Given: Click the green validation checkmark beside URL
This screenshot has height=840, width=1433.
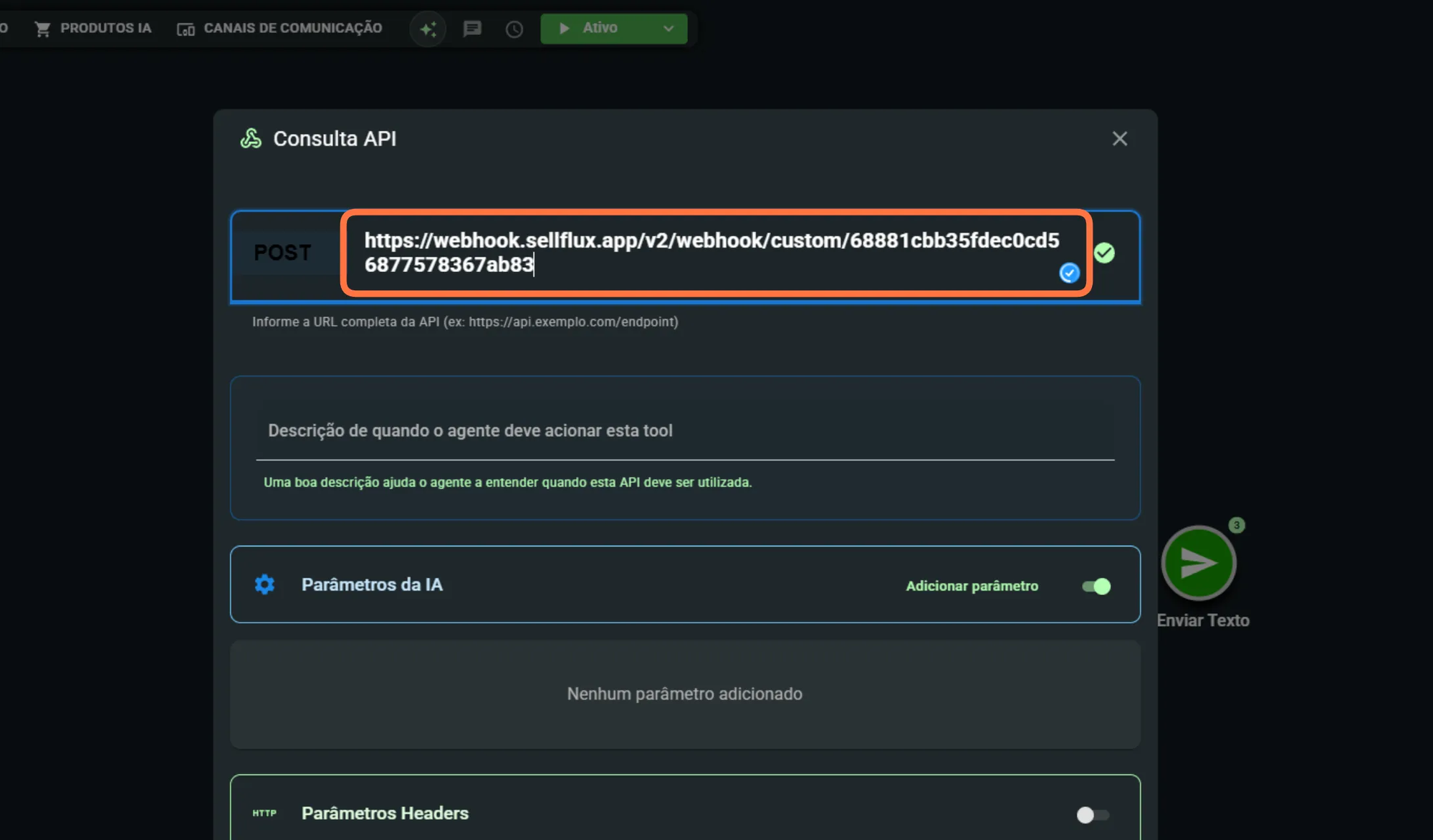Looking at the screenshot, I should pos(1104,253).
